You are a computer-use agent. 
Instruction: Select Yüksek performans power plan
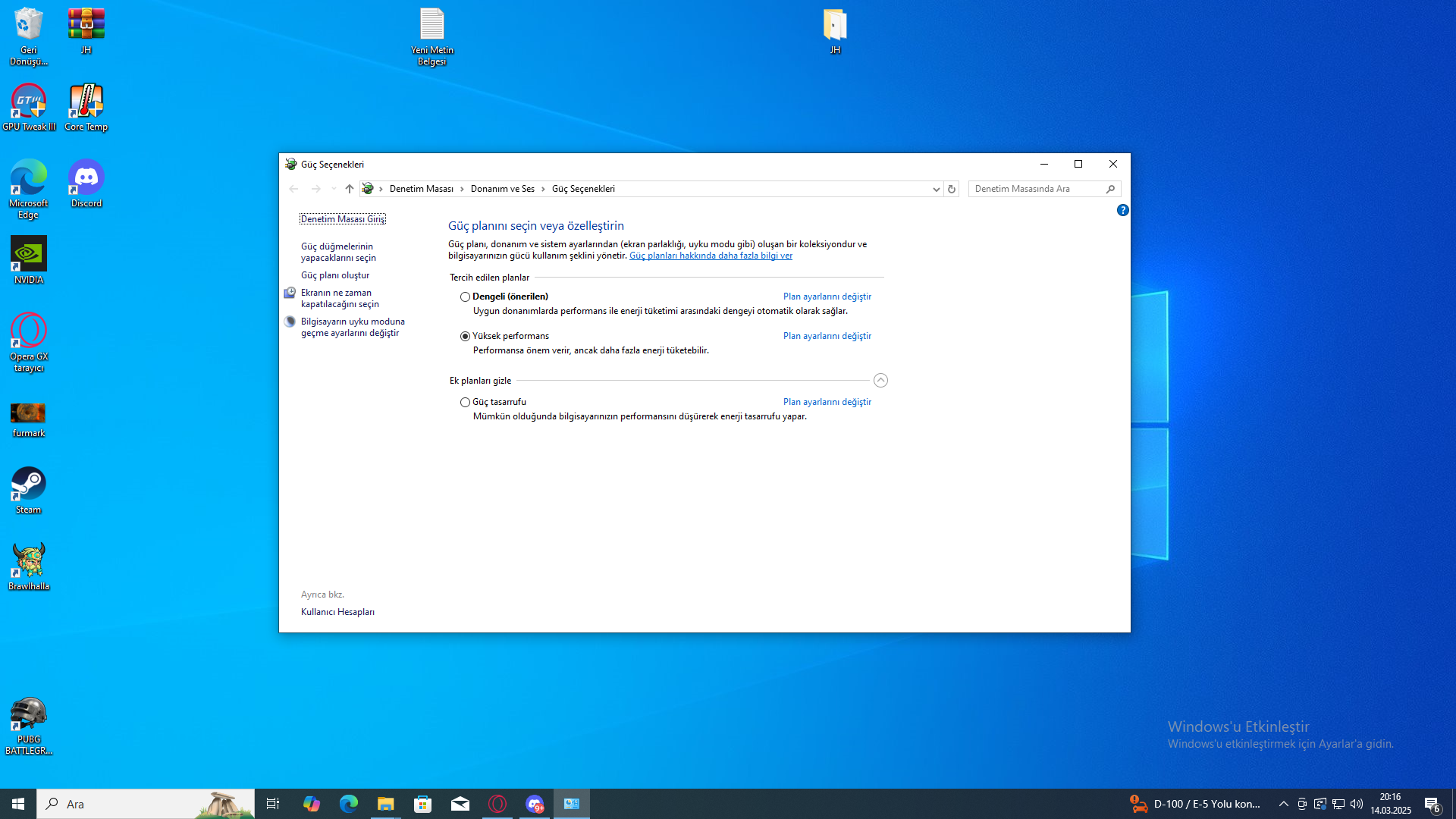point(465,336)
